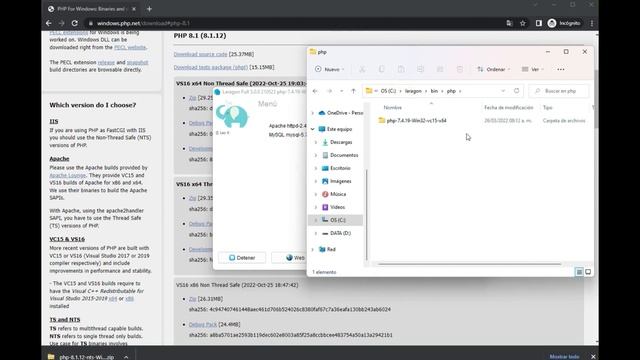Viewport: 640px width, 360px height.
Task: Open address bar history dropdown
Action: (503, 91)
